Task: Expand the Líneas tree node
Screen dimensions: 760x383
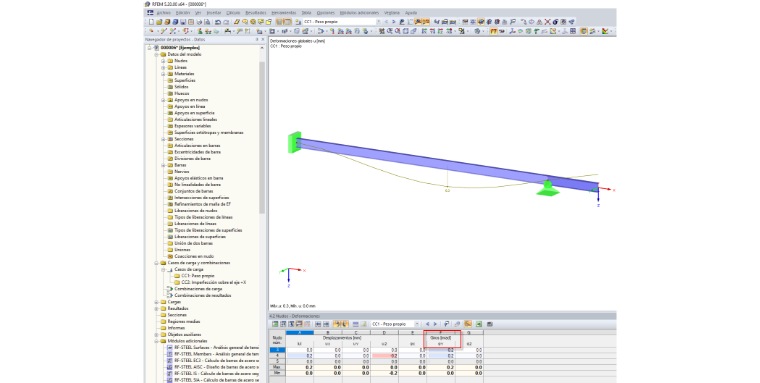Action: pyautogui.click(x=163, y=67)
